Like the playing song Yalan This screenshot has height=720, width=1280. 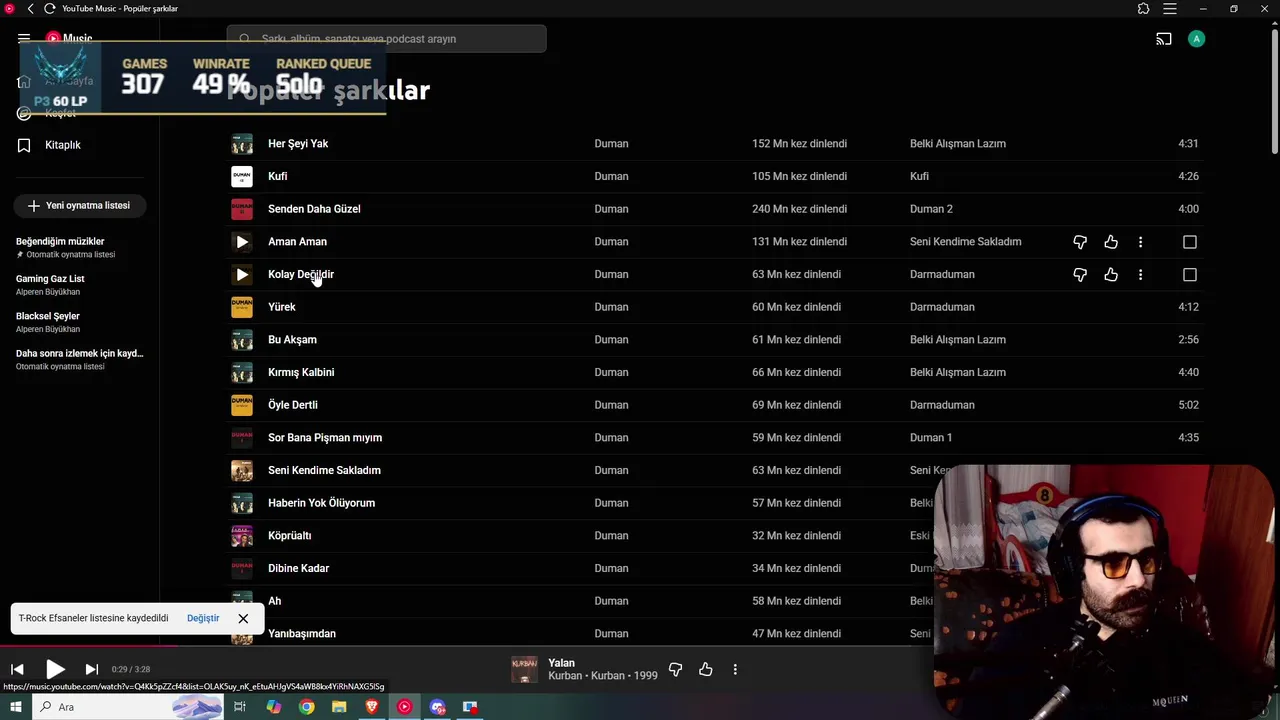tap(706, 669)
